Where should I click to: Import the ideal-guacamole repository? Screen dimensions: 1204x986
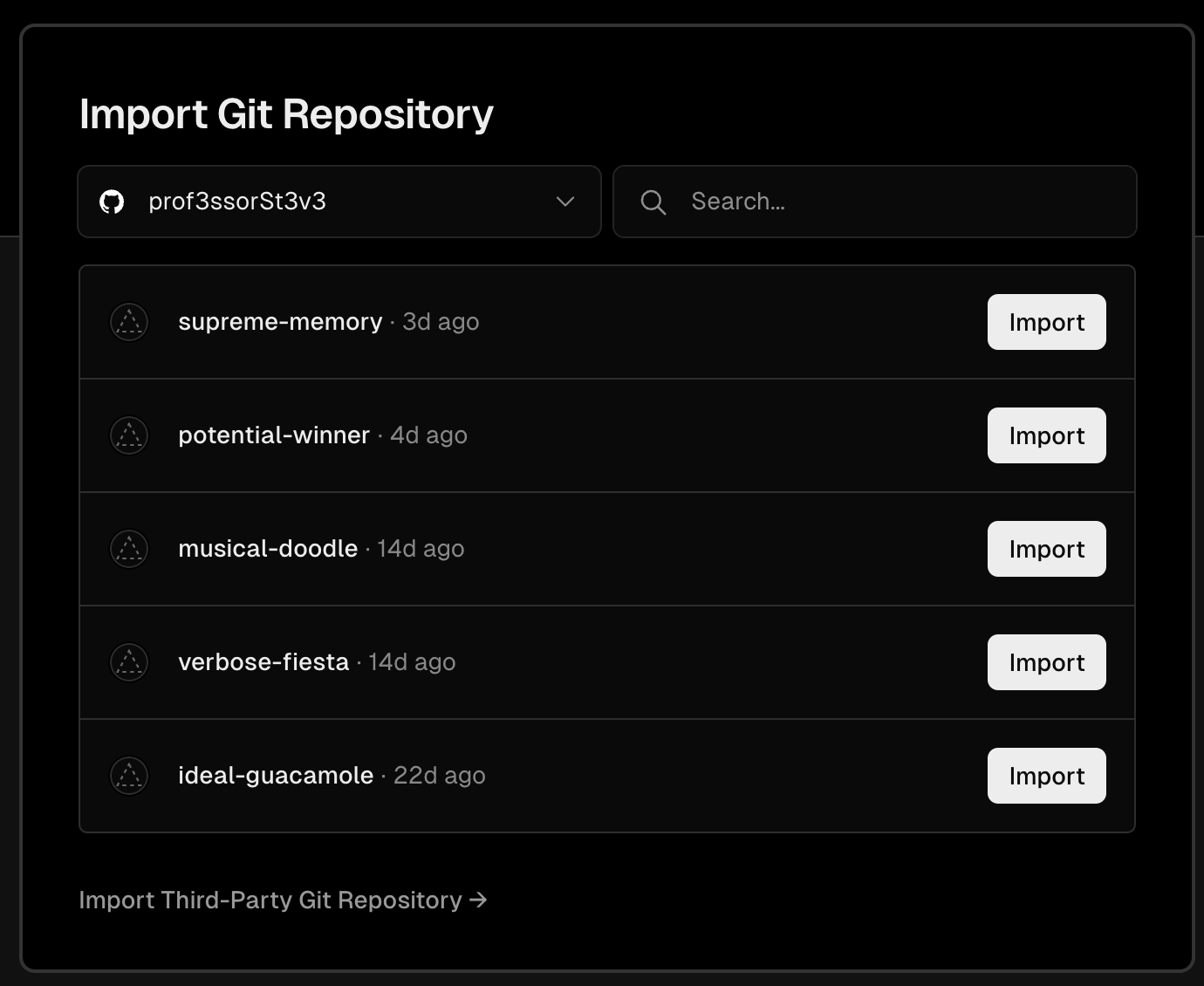[1046, 776]
